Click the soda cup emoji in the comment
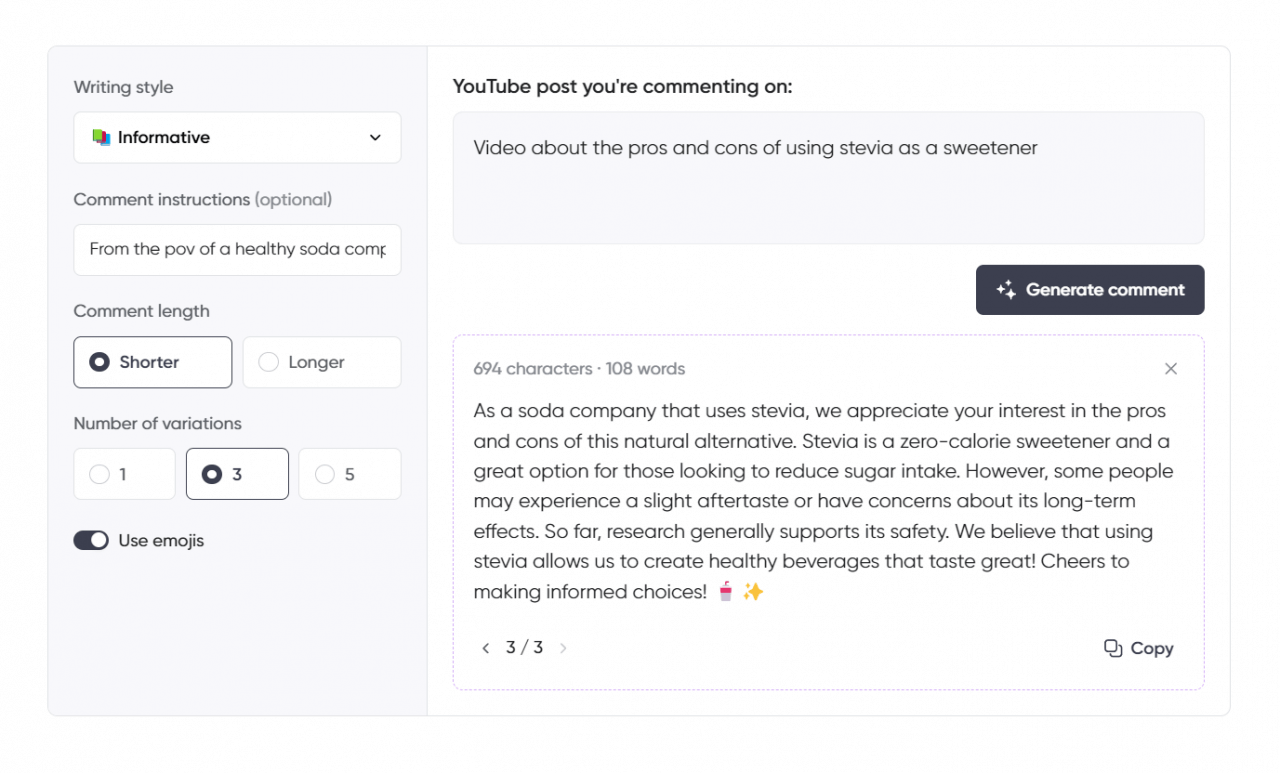1280x773 pixels. coord(727,591)
